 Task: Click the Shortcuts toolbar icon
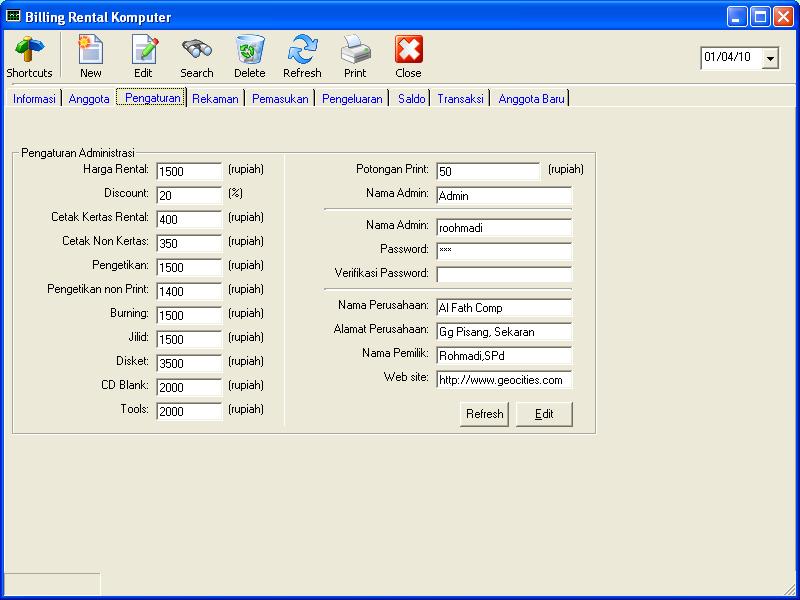click(x=29, y=50)
